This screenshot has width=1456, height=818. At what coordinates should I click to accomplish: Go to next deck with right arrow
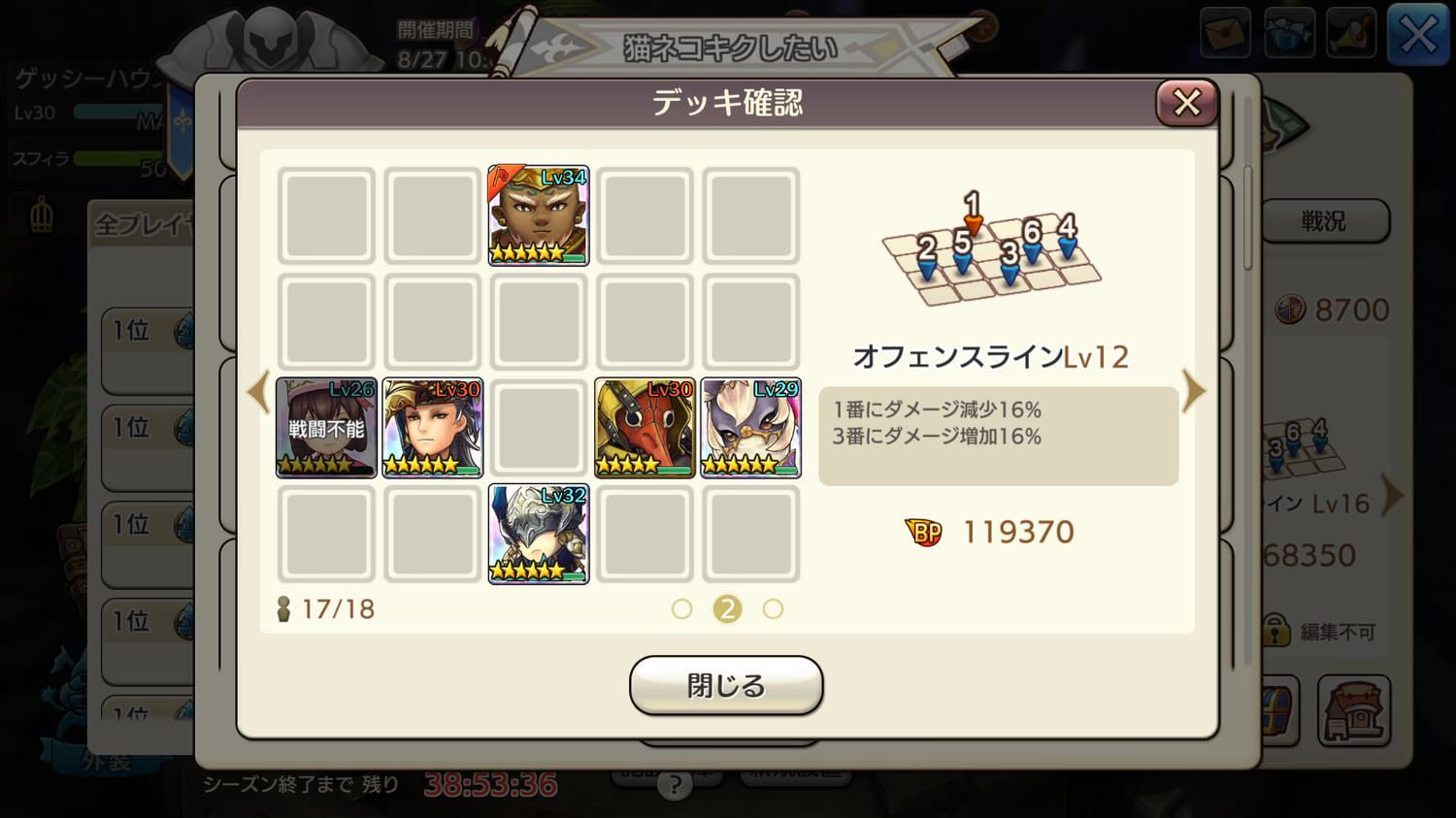tap(1194, 391)
